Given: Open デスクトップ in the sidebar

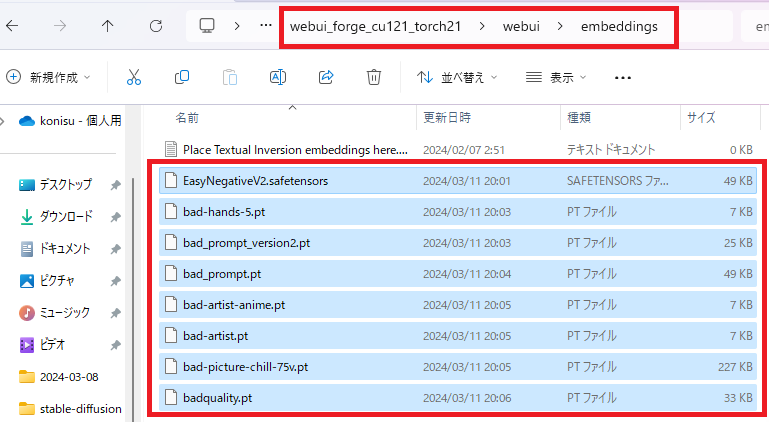Looking at the screenshot, I should 55,185.
